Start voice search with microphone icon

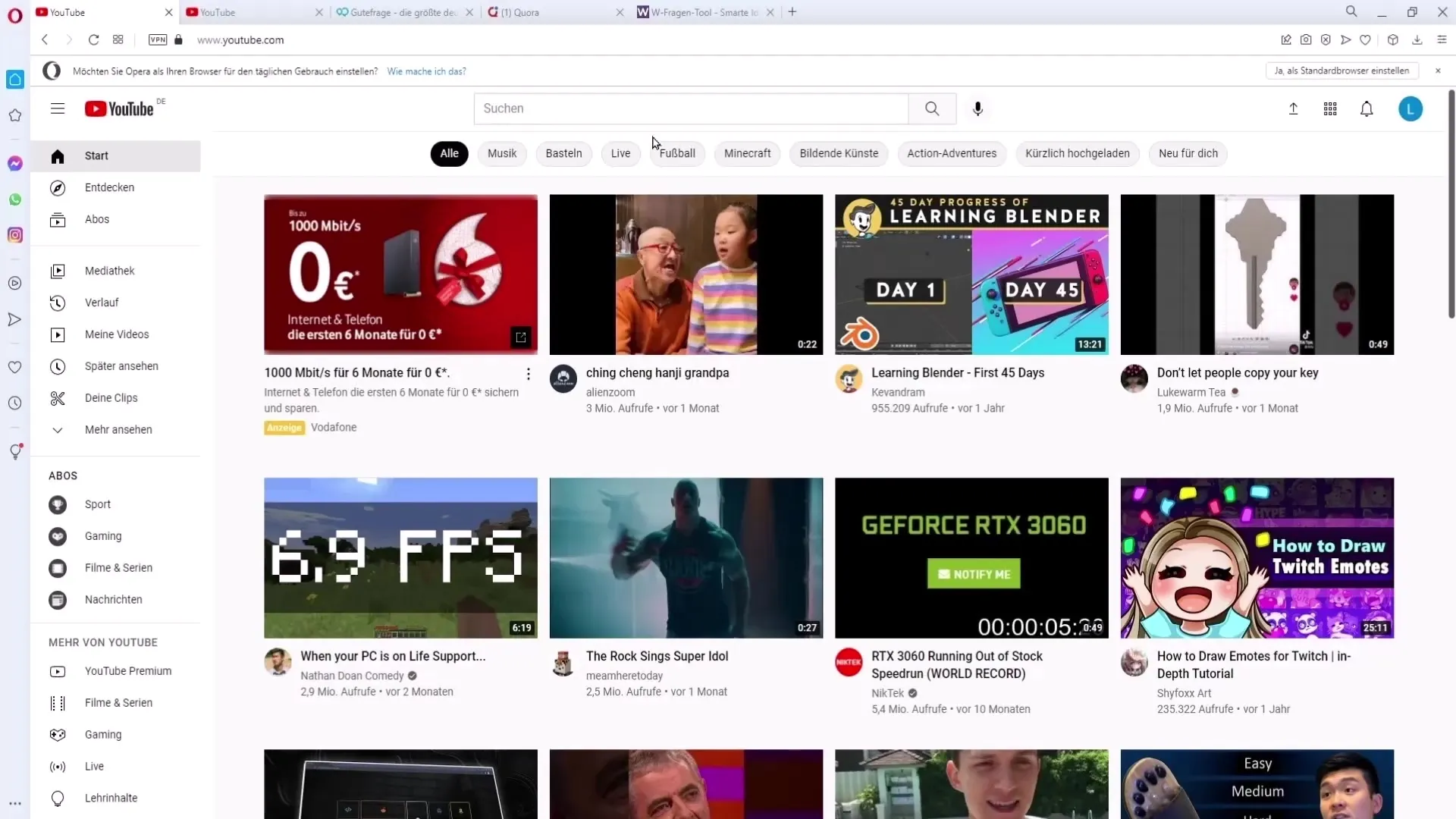978,108
